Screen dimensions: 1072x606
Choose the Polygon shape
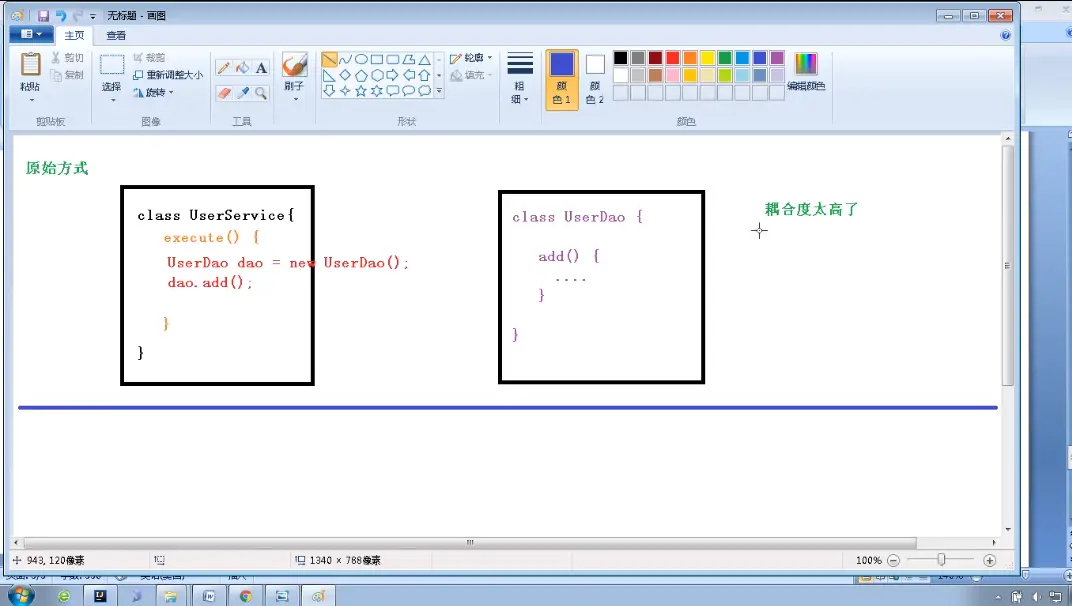coord(409,60)
